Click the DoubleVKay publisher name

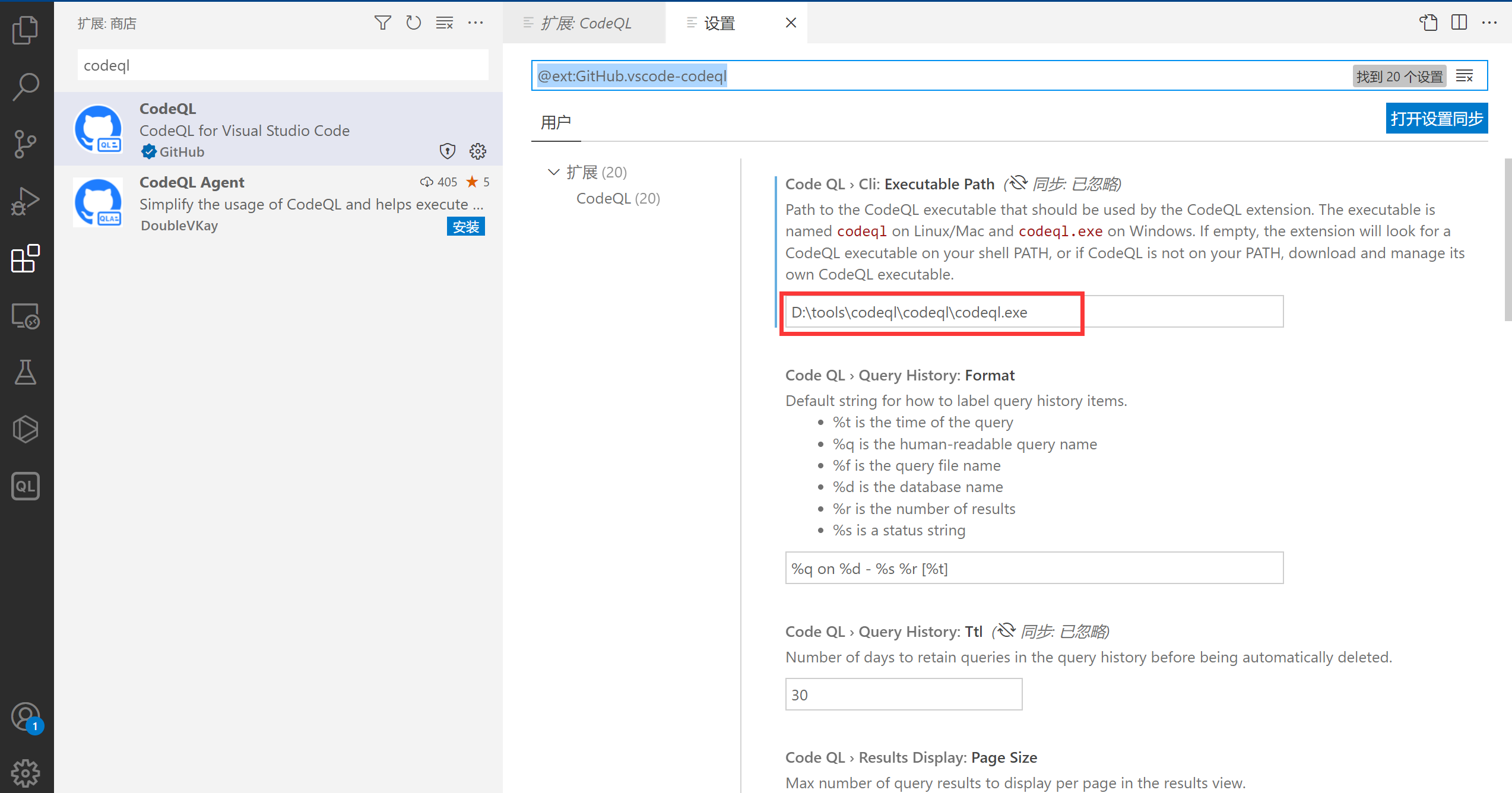[179, 226]
